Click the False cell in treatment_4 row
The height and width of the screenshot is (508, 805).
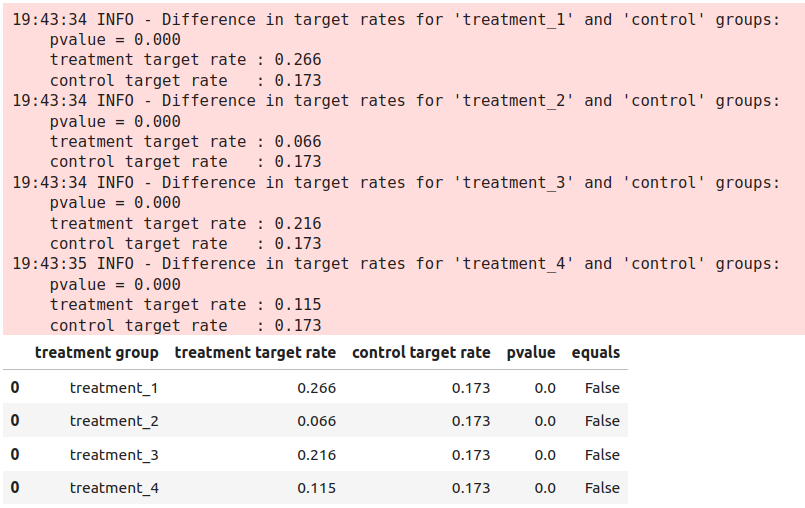(x=602, y=488)
